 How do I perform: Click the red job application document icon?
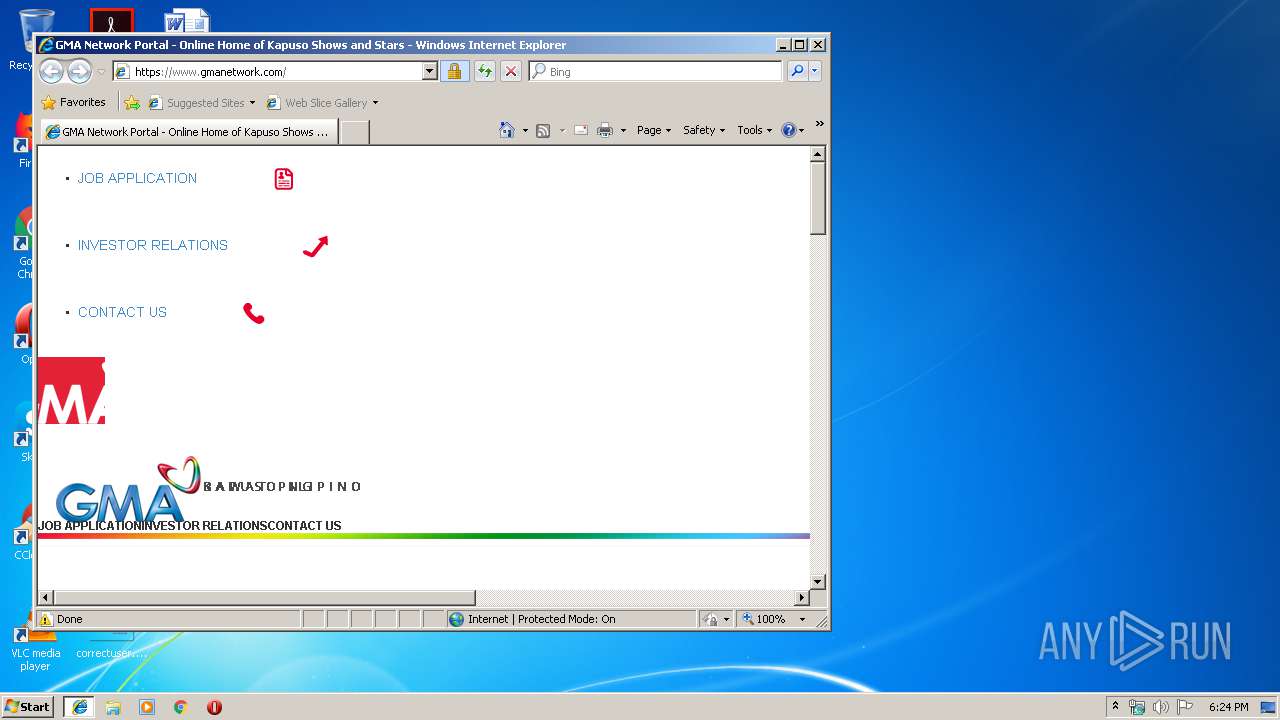[284, 179]
